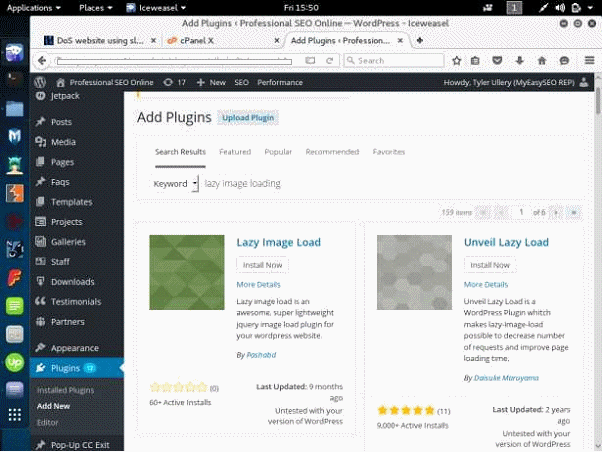Switch to the cPanel X browser tab

[x=222, y=40]
